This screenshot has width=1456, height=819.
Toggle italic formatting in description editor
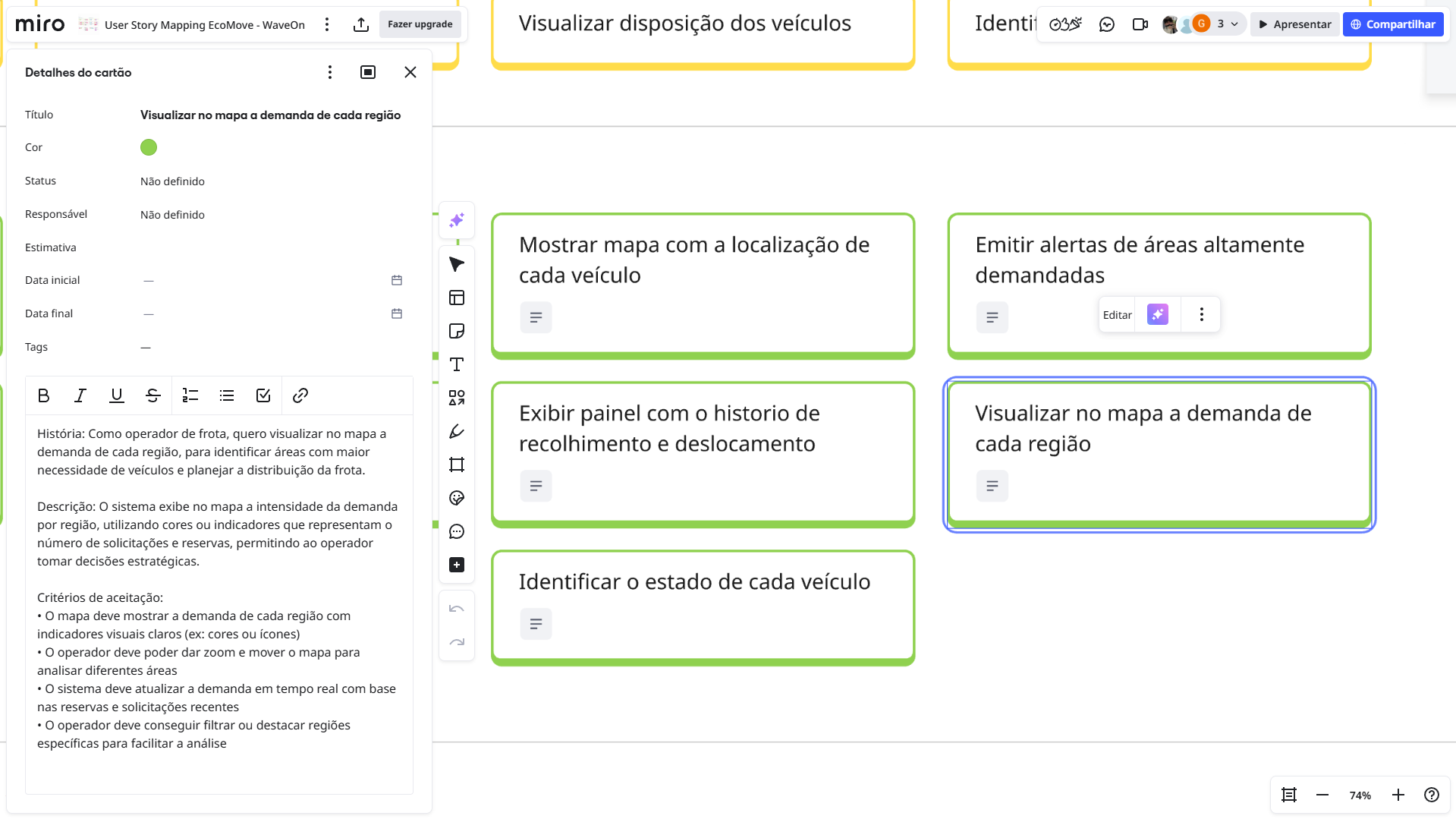80,395
